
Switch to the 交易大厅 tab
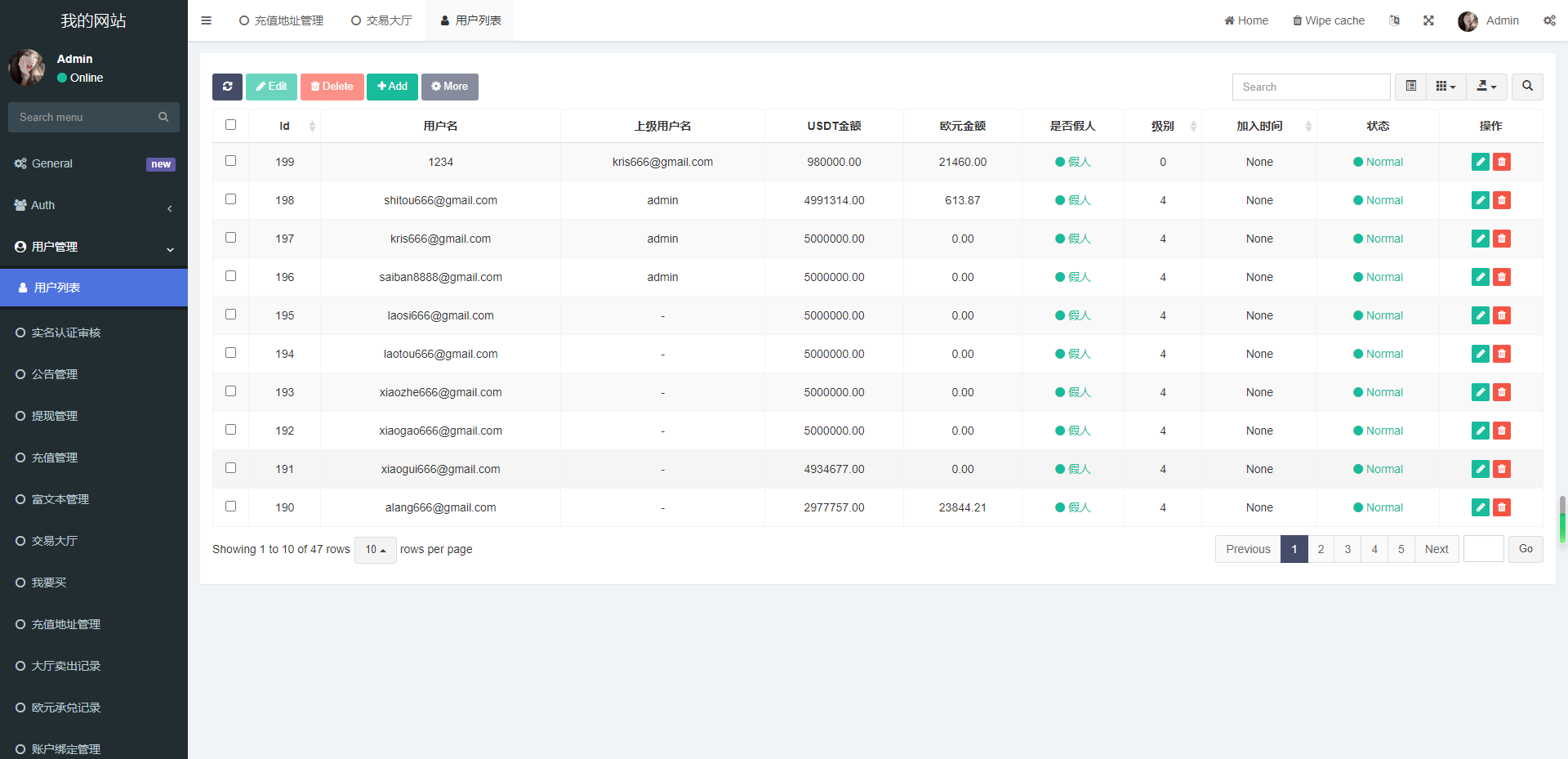(381, 20)
